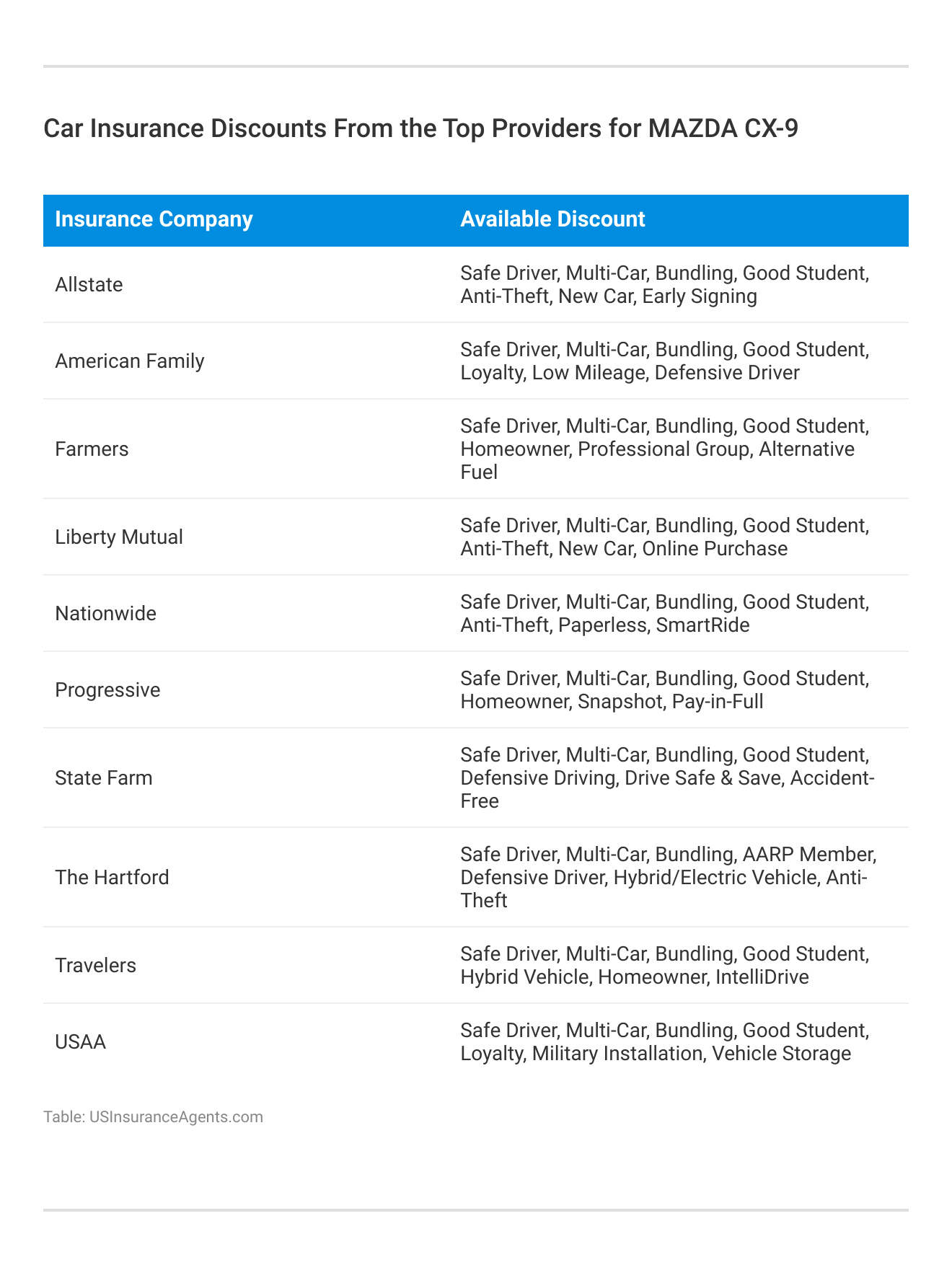
Task: Click the USAA company name
Action: [80, 1042]
